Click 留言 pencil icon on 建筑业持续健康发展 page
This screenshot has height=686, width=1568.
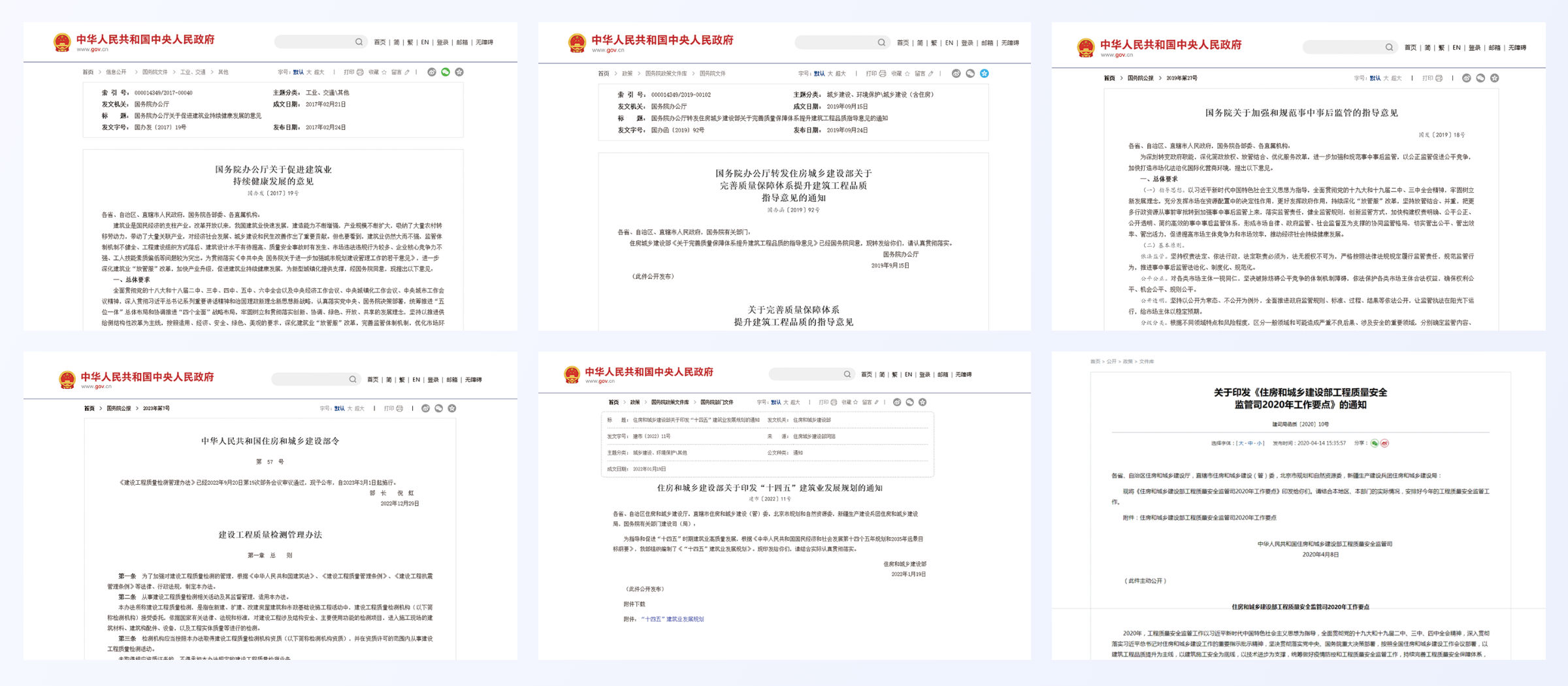407,72
